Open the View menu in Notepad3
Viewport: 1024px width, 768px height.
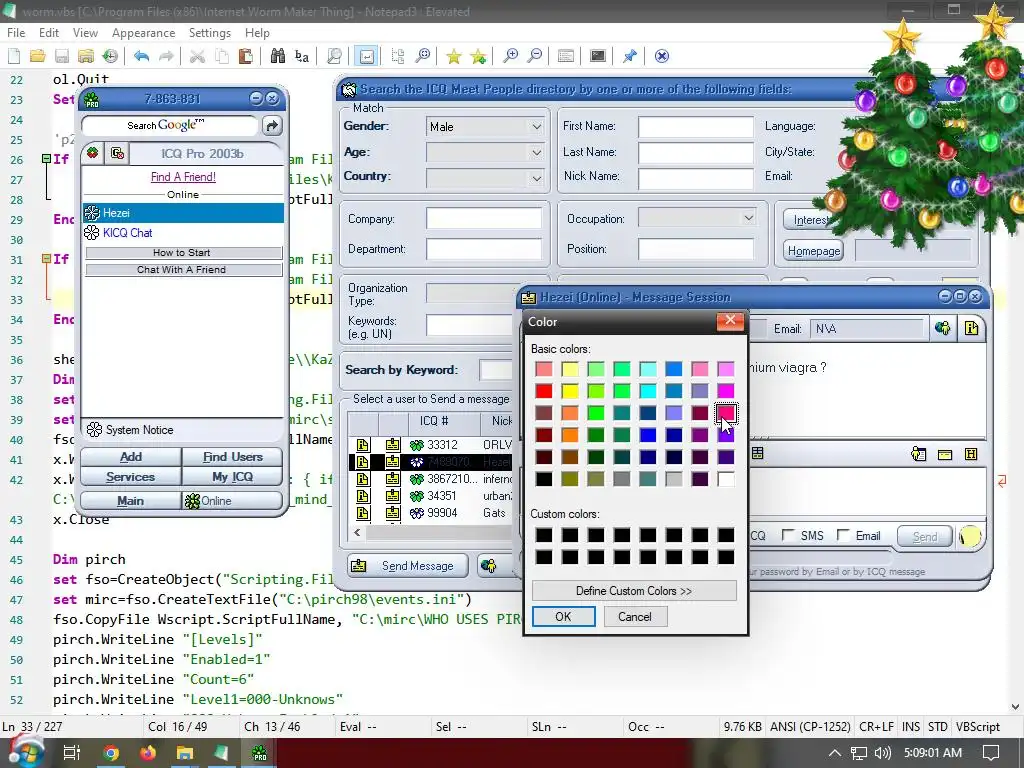85,33
